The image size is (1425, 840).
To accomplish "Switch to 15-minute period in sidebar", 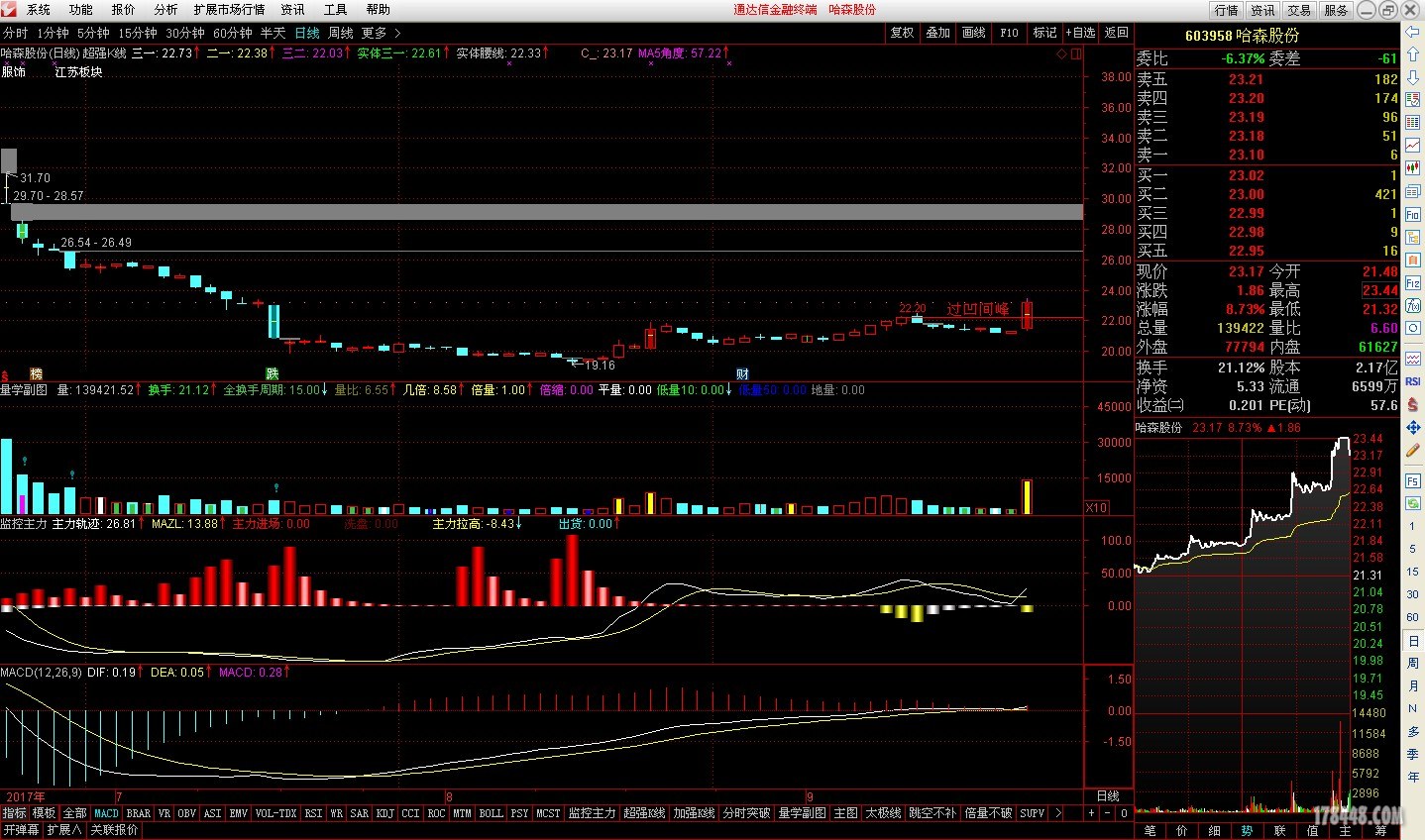I will coord(1413,572).
